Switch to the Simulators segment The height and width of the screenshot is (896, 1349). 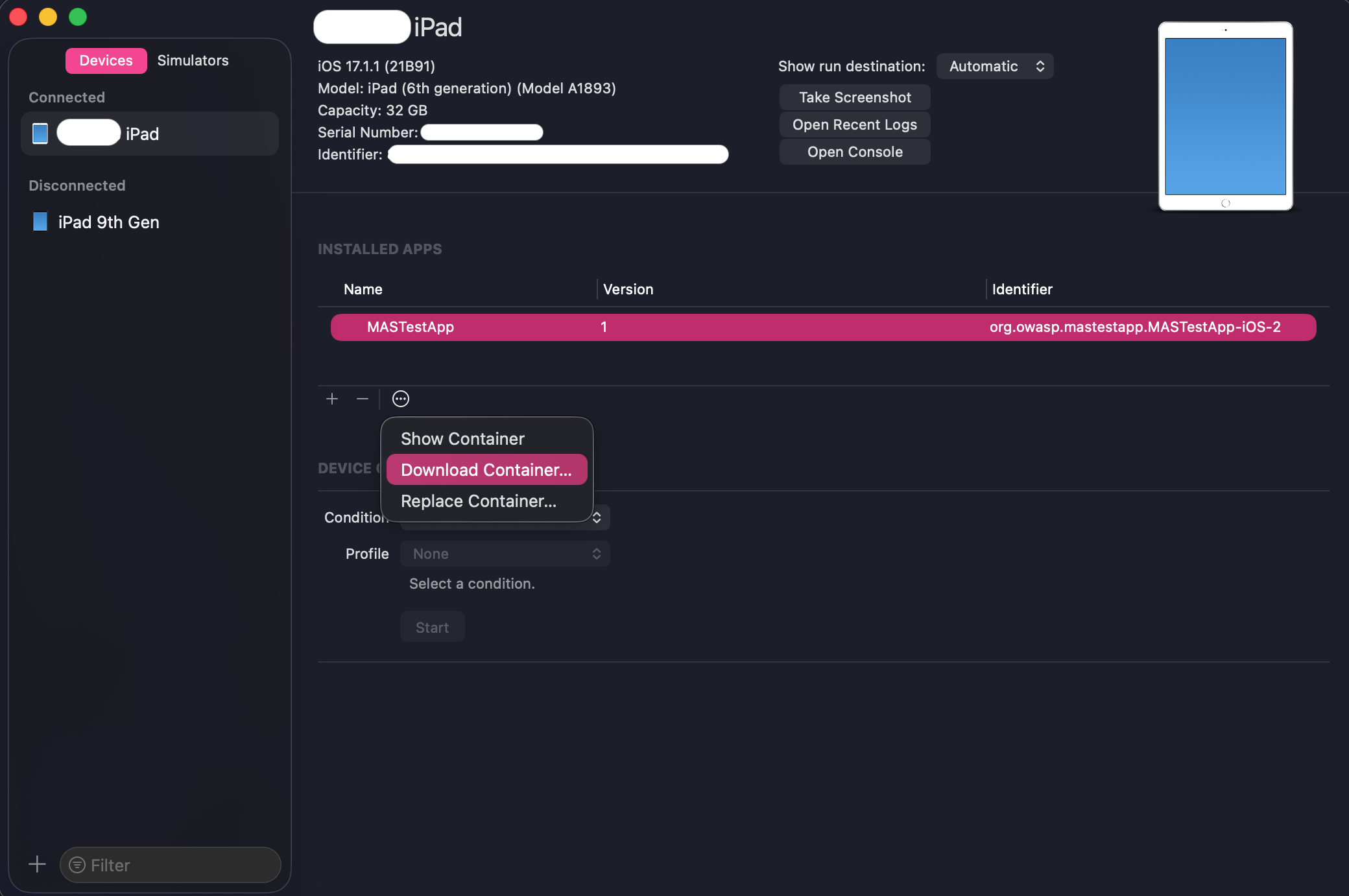pyautogui.click(x=193, y=60)
